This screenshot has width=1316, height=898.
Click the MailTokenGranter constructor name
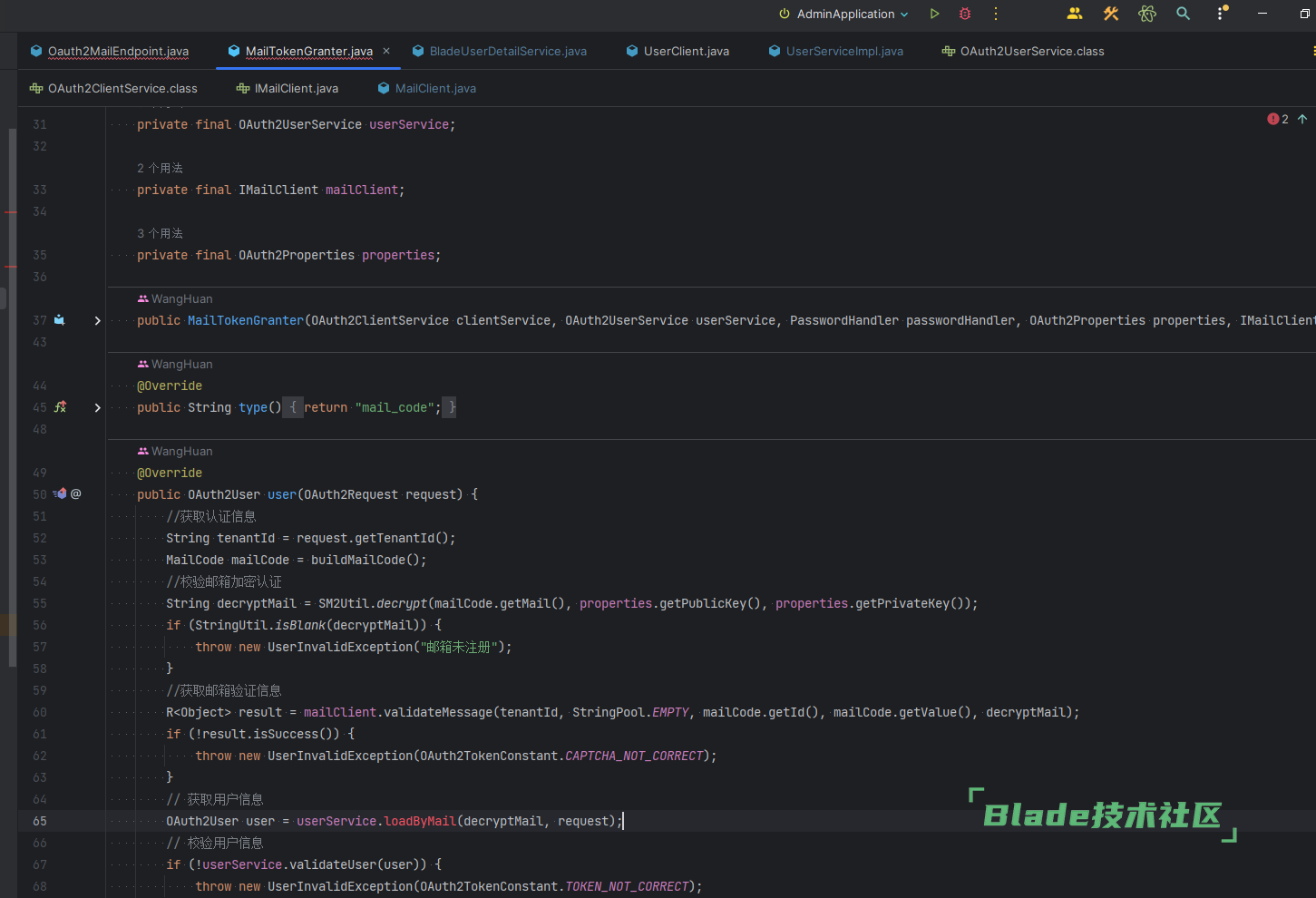[246, 320]
